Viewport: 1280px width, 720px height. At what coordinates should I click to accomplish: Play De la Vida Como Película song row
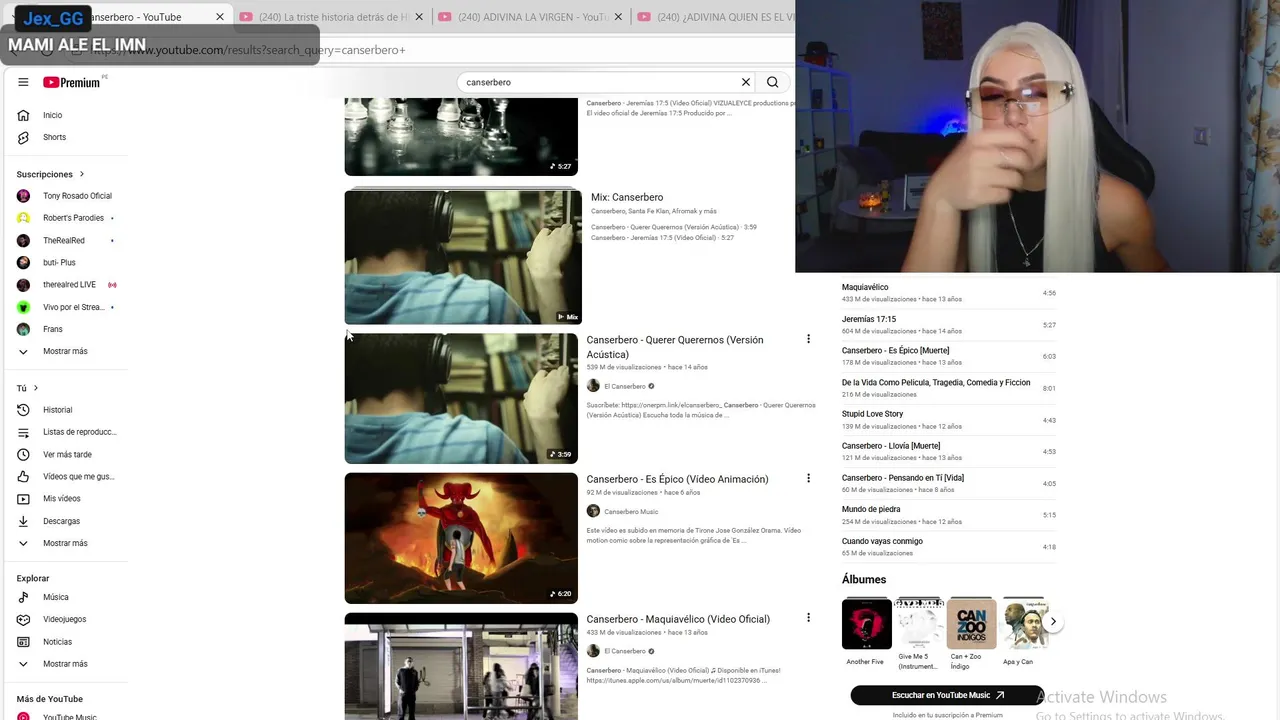[x=949, y=388]
